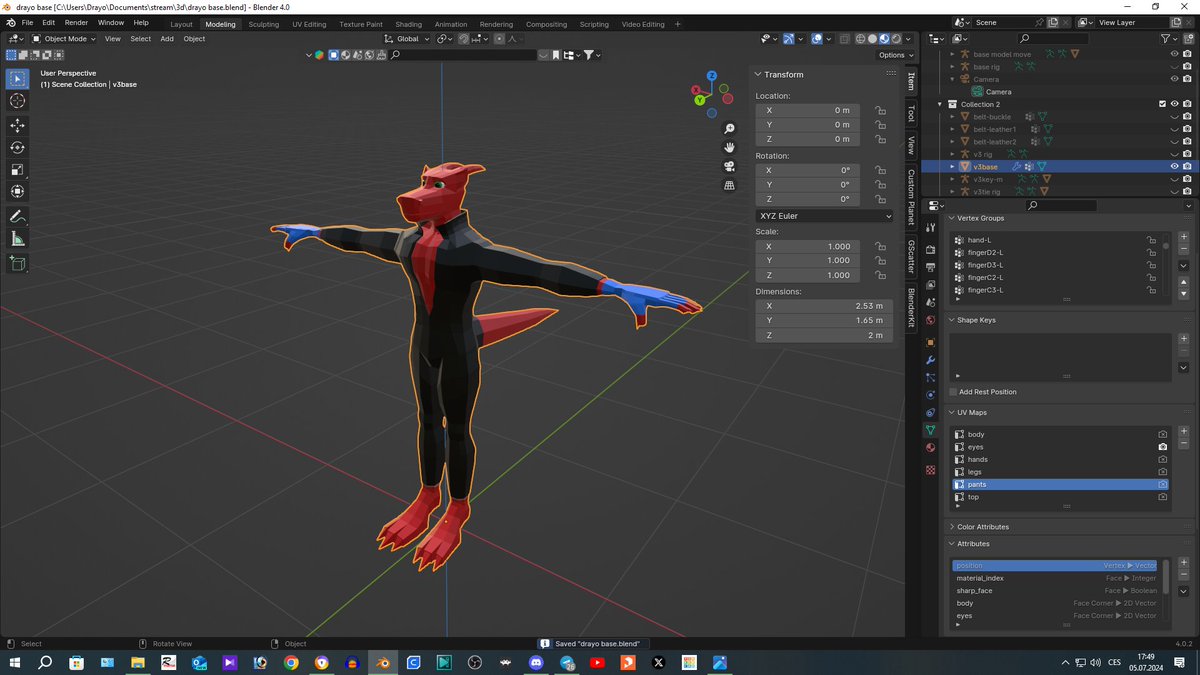Image resolution: width=1200 pixels, height=675 pixels.
Task: Open Discord from the taskbar
Action: click(536, 662)
